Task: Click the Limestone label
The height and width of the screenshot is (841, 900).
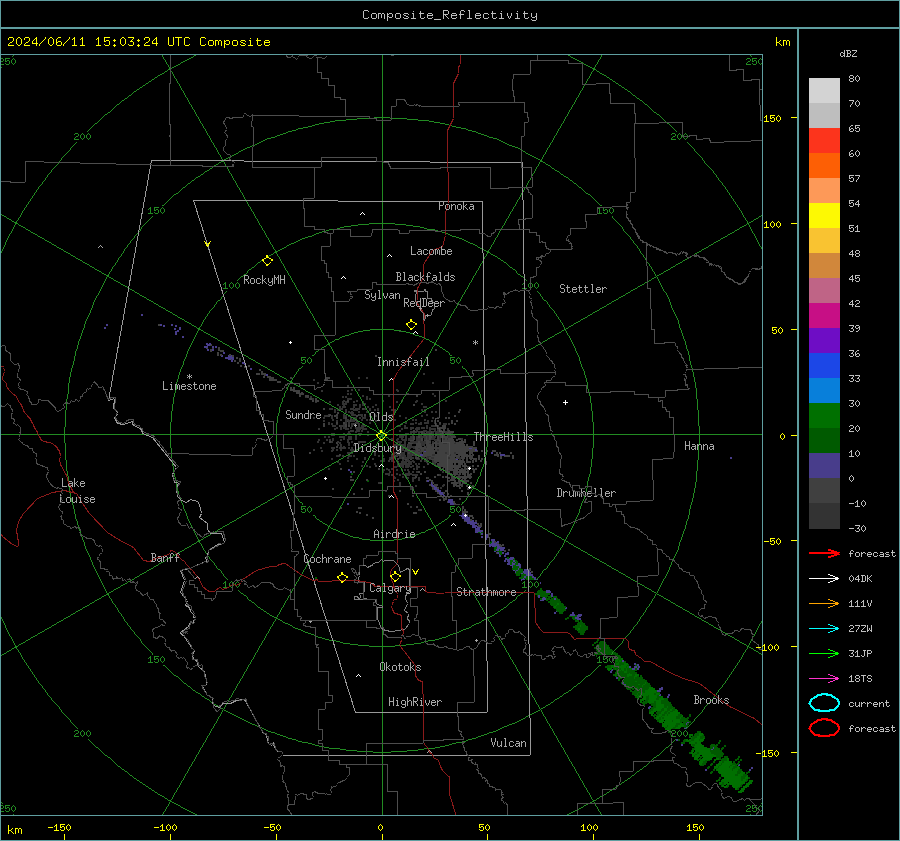Action: coord(189,386)
